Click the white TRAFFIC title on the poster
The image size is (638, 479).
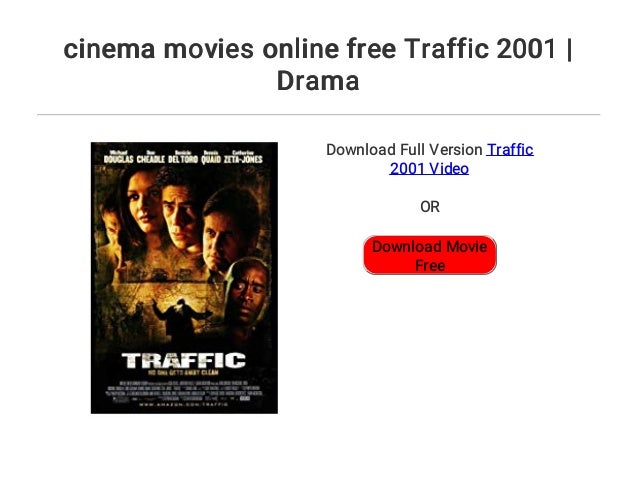184,361
